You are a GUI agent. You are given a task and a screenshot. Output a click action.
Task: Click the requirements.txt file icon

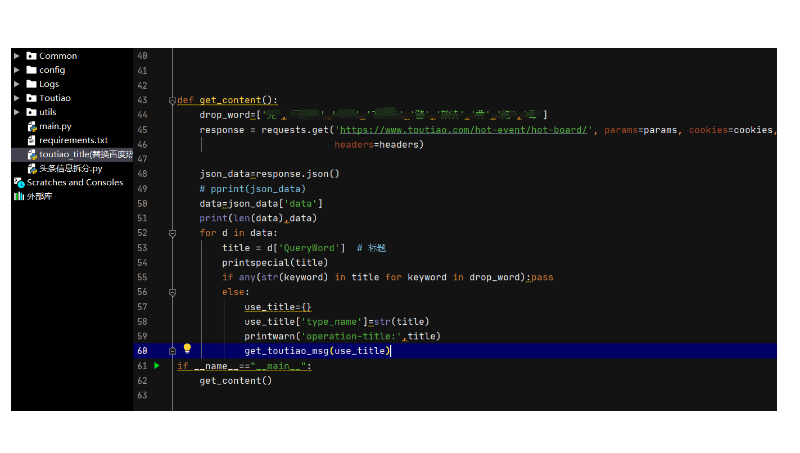[32, 140]
